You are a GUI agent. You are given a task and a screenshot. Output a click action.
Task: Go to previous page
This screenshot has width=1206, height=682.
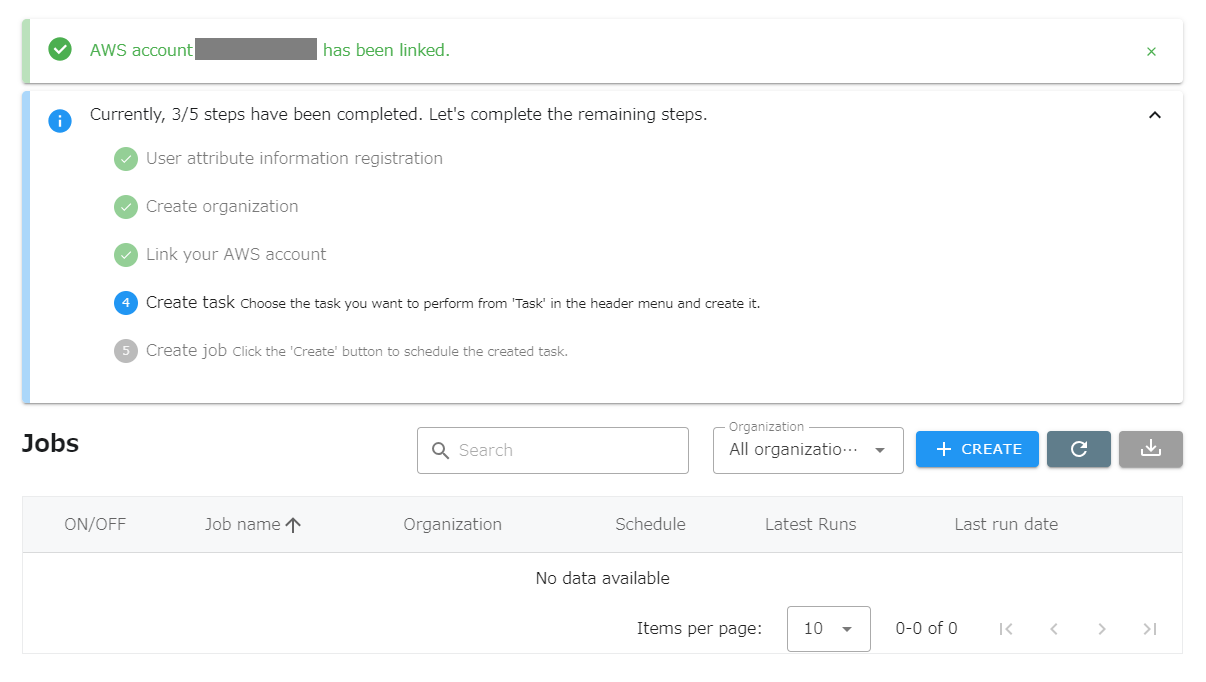click(1054, 629)
